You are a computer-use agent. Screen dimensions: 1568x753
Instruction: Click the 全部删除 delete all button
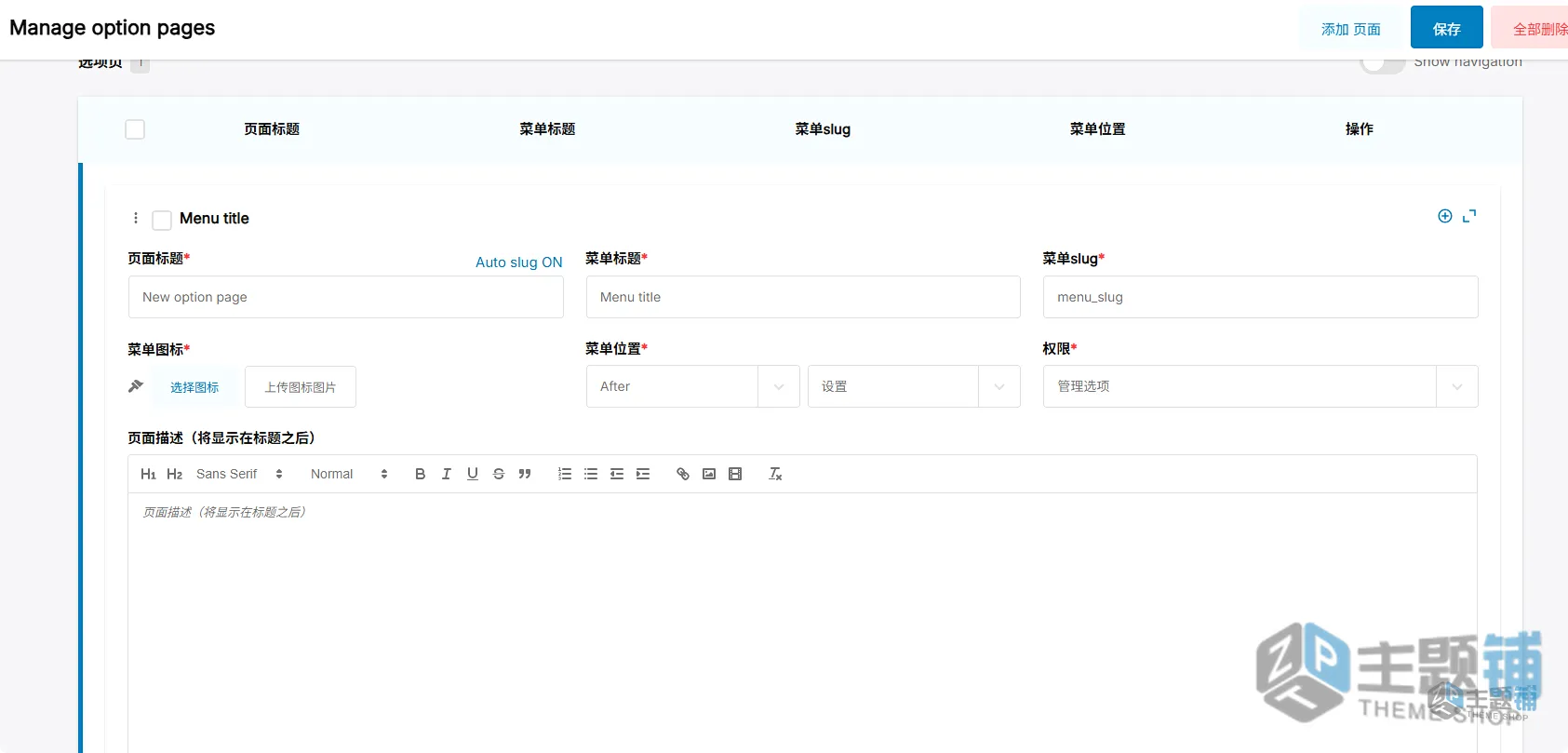click(x=1531, y=28)
